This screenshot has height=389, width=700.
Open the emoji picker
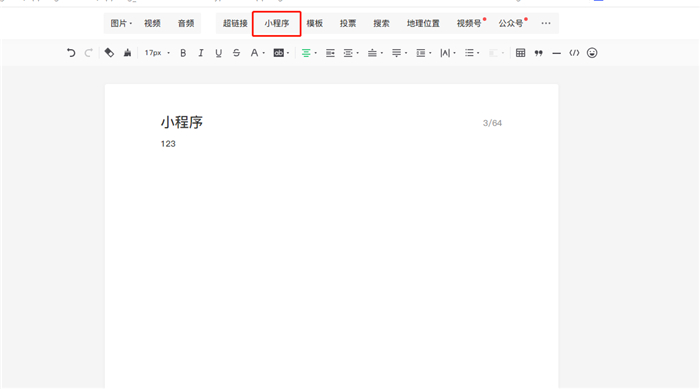pyautogui.click(x=592, y=53)
